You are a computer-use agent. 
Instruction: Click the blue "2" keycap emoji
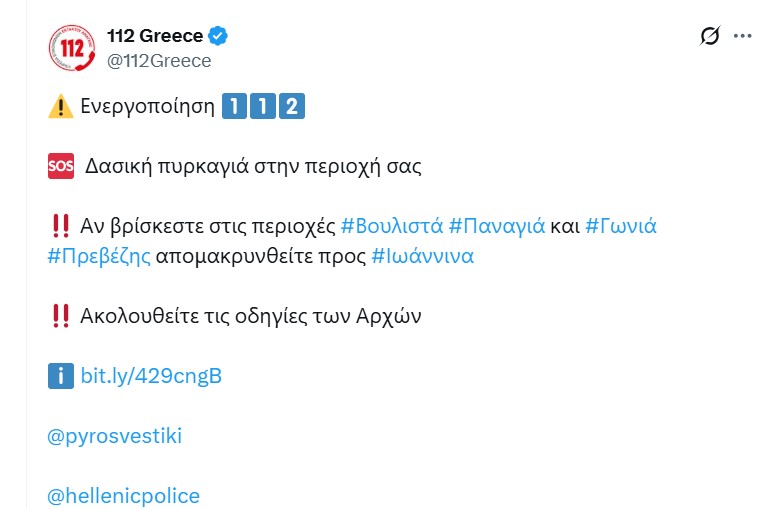coord(290,106)
